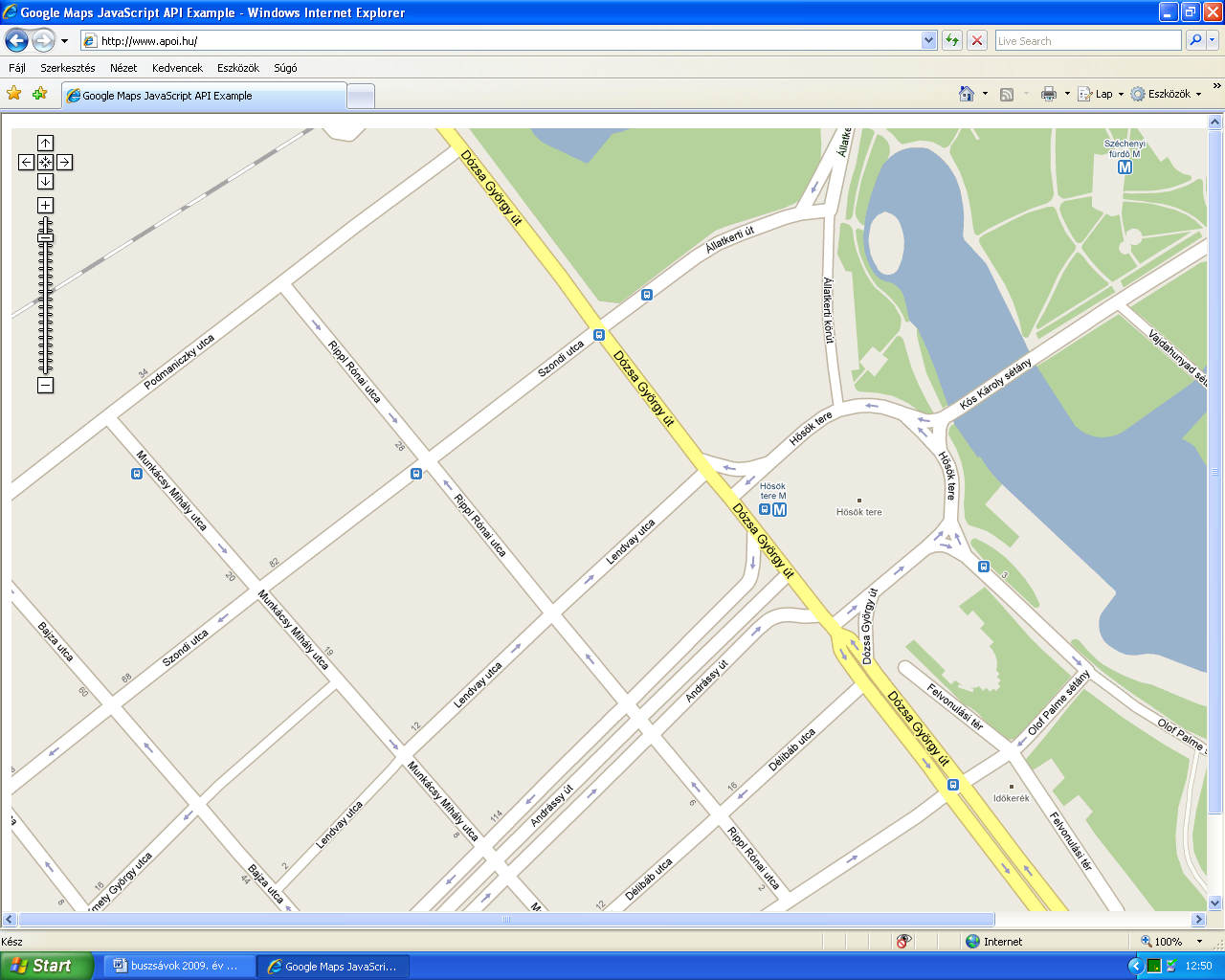Open the Eszközök menu in menu bar
This screenshot has width=1225, height=980.
click(238, 68)
